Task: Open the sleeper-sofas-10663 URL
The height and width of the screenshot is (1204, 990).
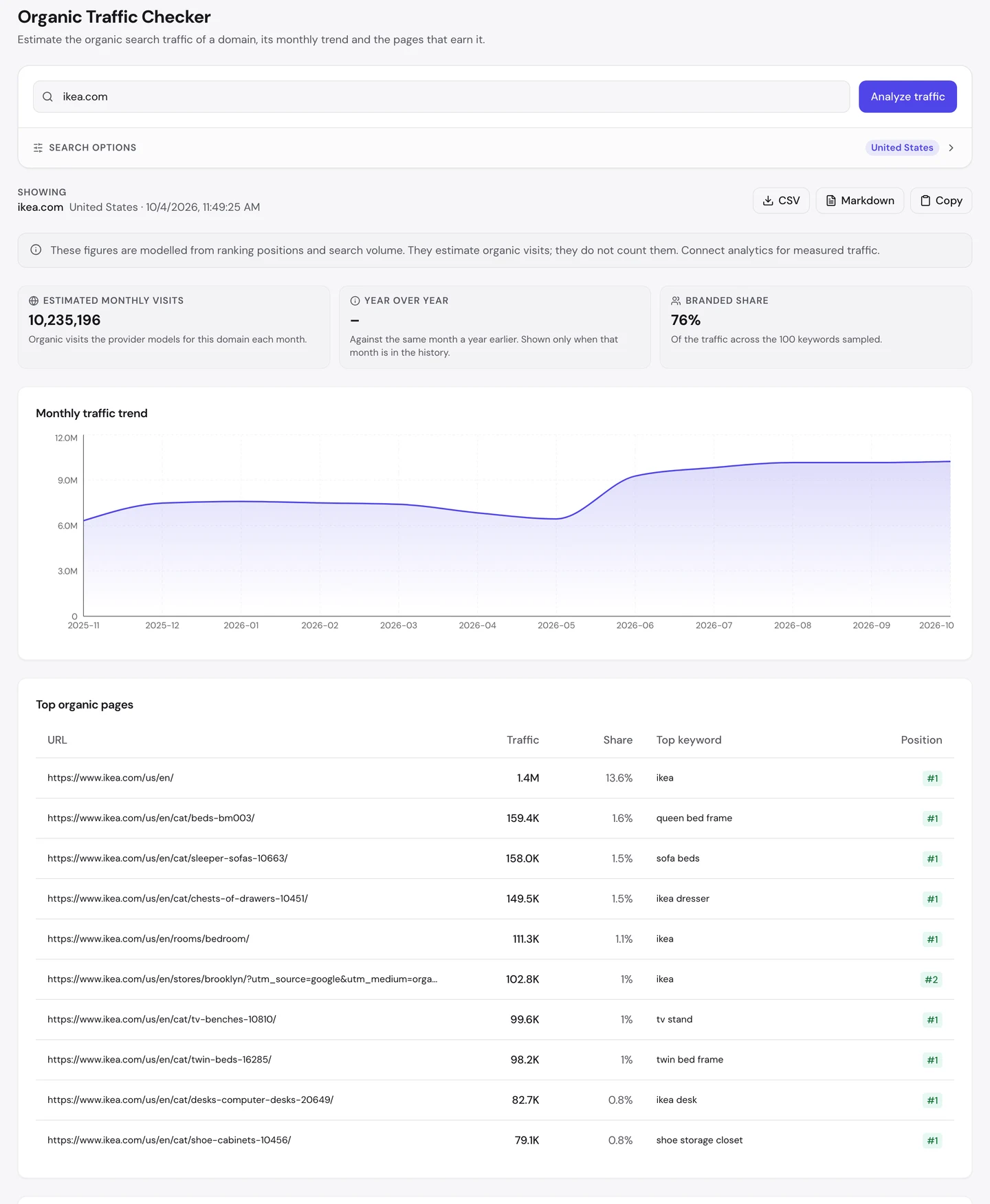Action: click(168, 858)
